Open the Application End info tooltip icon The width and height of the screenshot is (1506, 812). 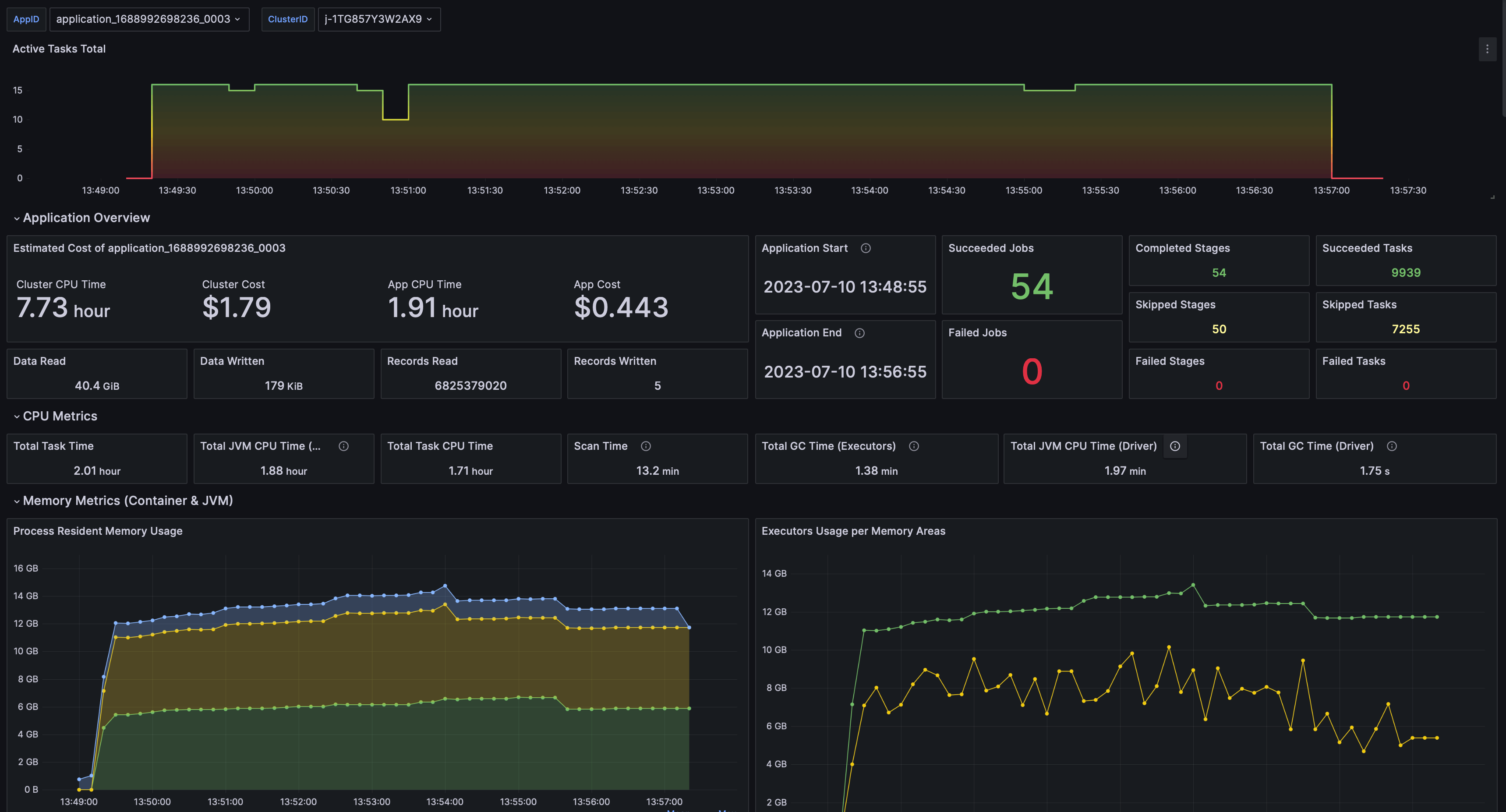pyautogui.click(x=859, y=332)
